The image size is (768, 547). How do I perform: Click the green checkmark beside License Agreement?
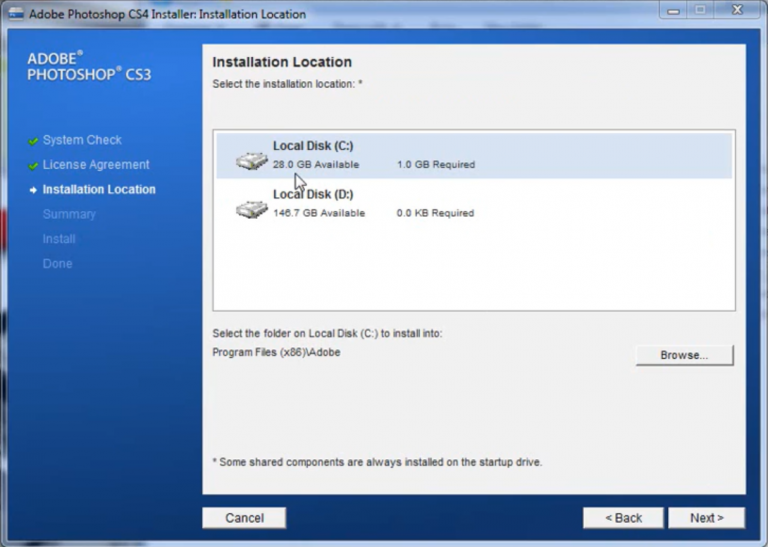tap(33, 166)
